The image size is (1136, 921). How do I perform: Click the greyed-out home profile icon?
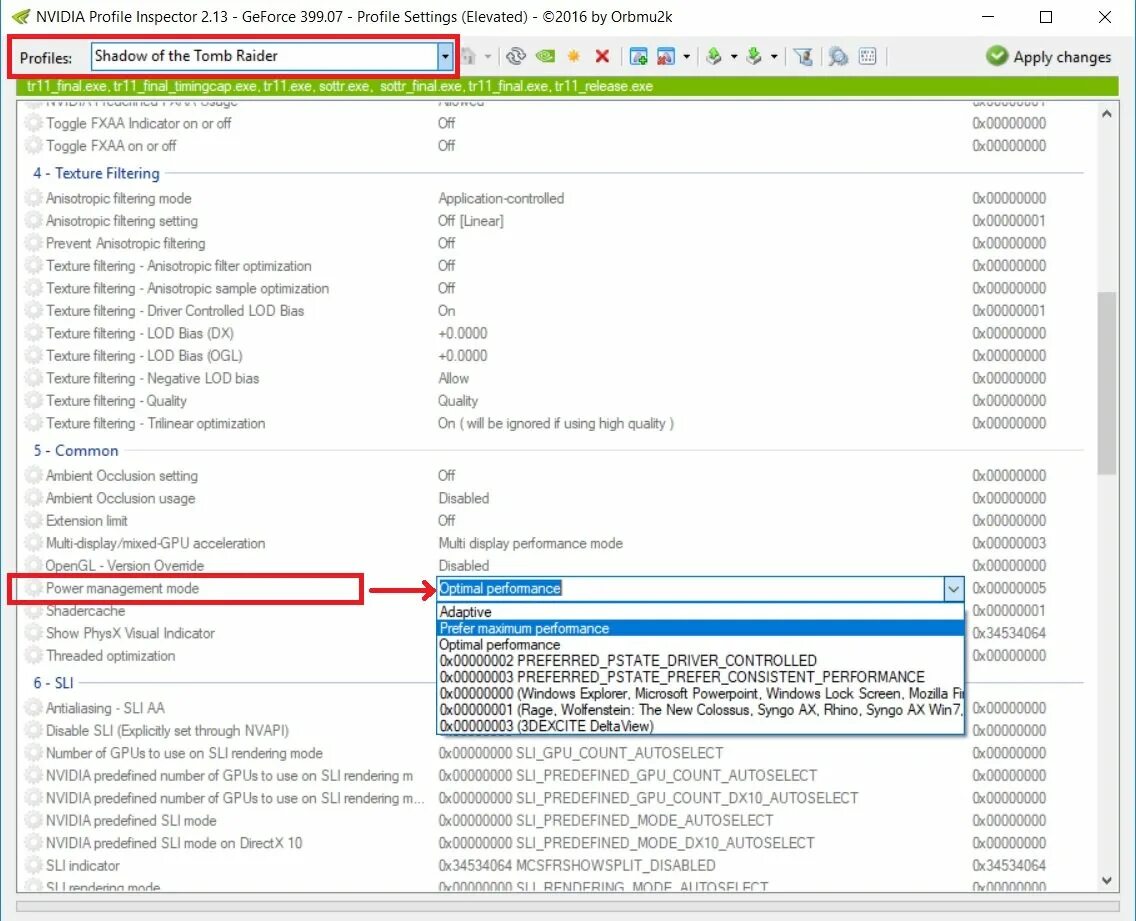[x=469, y=56]
